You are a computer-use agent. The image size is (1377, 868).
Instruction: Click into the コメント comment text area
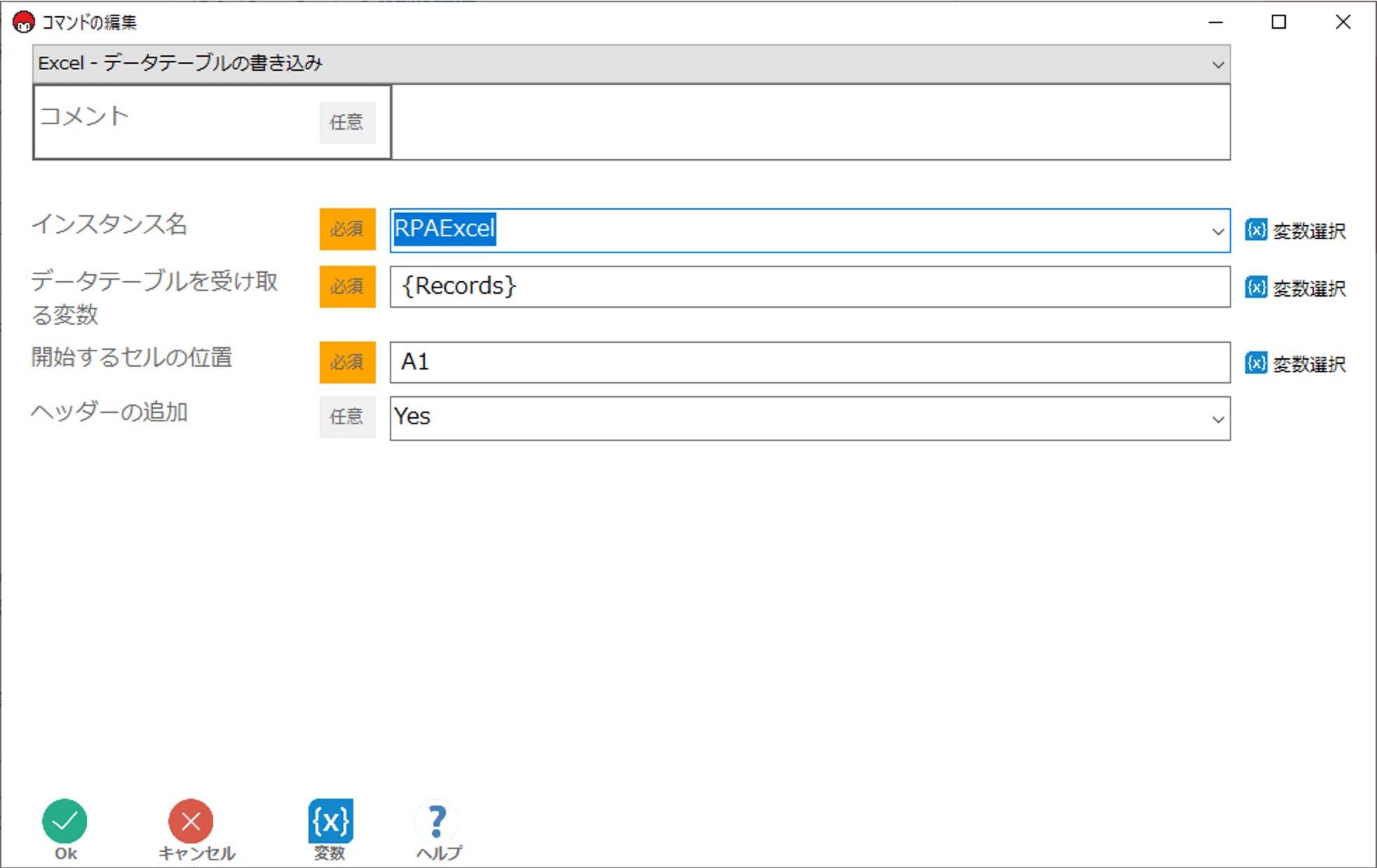tap(810, 122)
